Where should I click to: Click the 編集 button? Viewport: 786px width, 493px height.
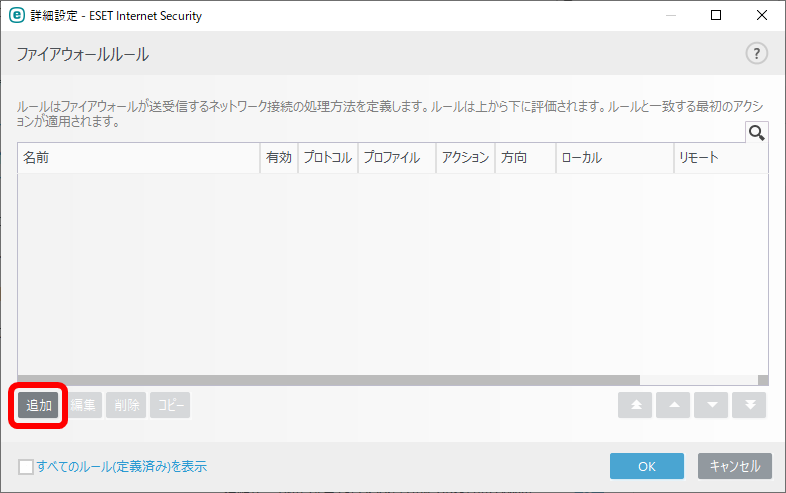pyautogui.click(x=83, y=405)
